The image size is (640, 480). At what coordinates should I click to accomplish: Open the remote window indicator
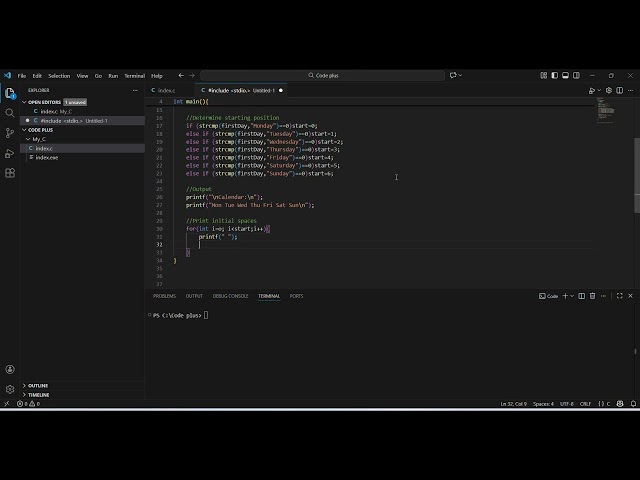tap(7, 404)
